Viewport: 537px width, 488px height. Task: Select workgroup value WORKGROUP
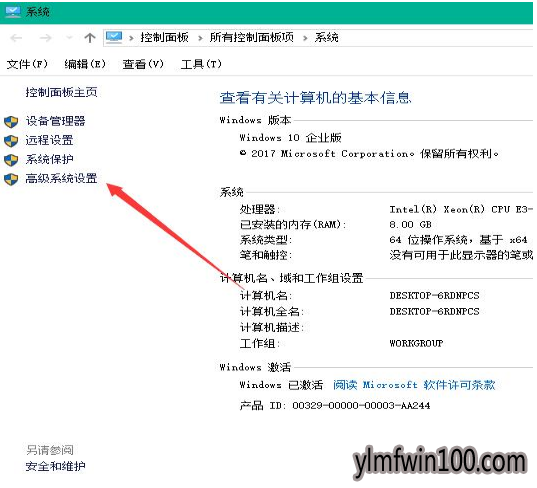pos(416,343)
